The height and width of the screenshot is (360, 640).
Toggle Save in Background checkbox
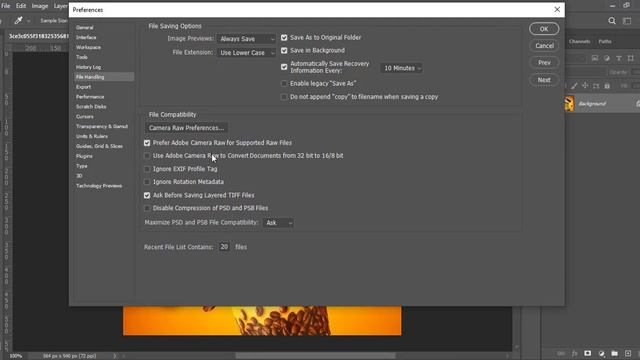coord(284,51)
